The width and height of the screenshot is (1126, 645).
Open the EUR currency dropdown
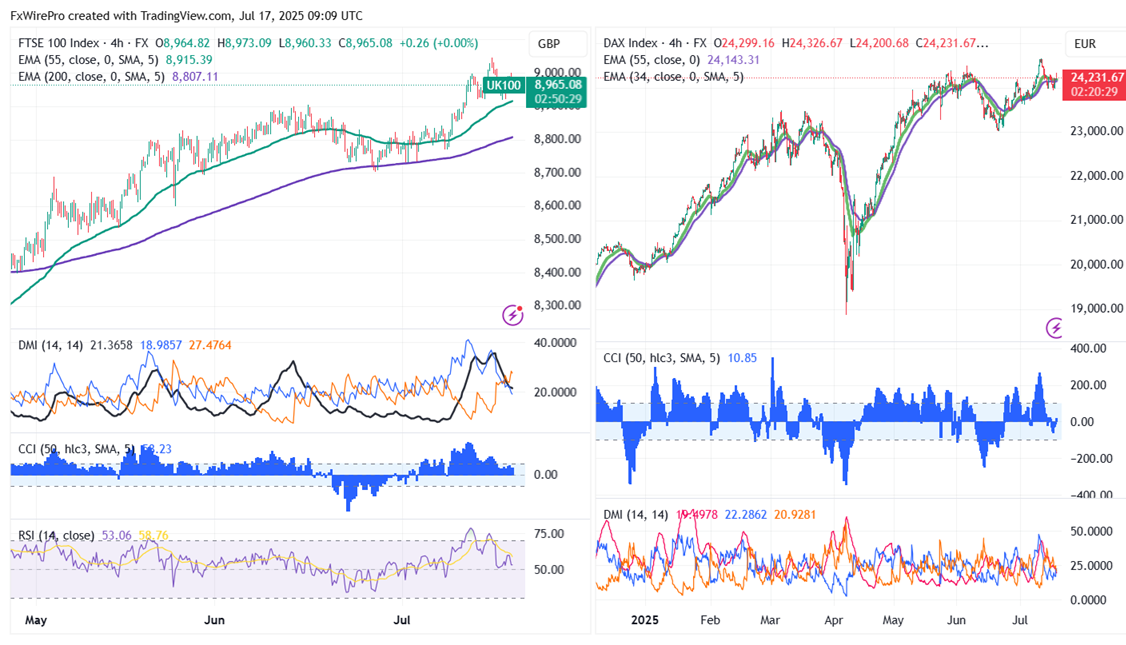[1085, 43]
